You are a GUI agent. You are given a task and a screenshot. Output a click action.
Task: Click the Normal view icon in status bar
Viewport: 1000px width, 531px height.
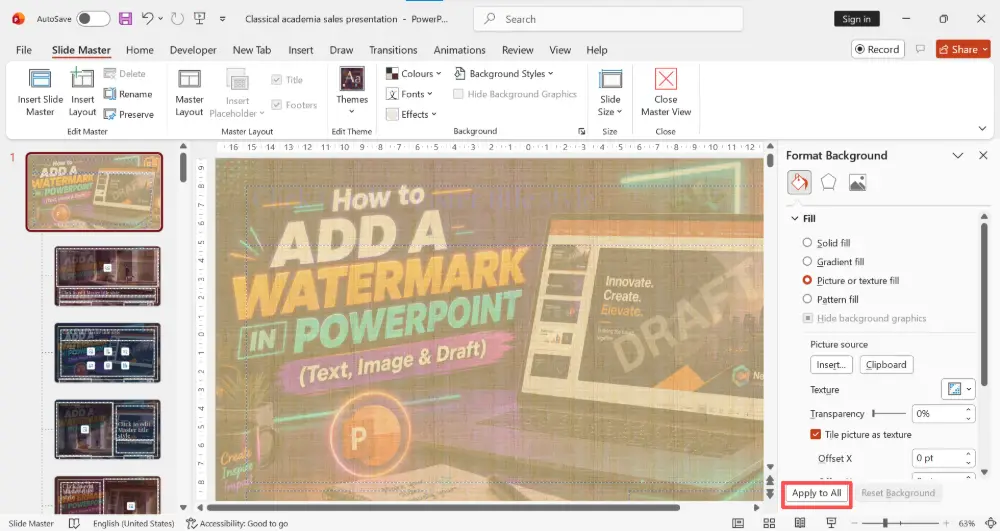coord(738,523)
